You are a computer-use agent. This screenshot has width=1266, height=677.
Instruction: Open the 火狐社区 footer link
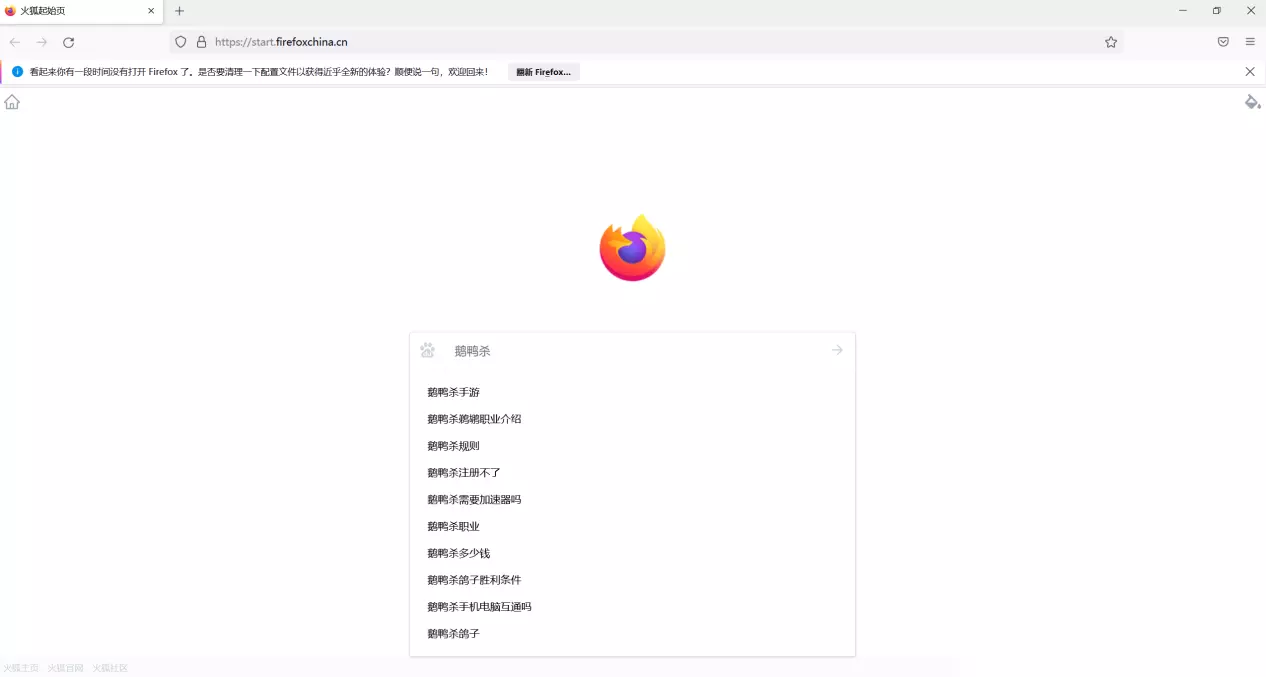111,668
